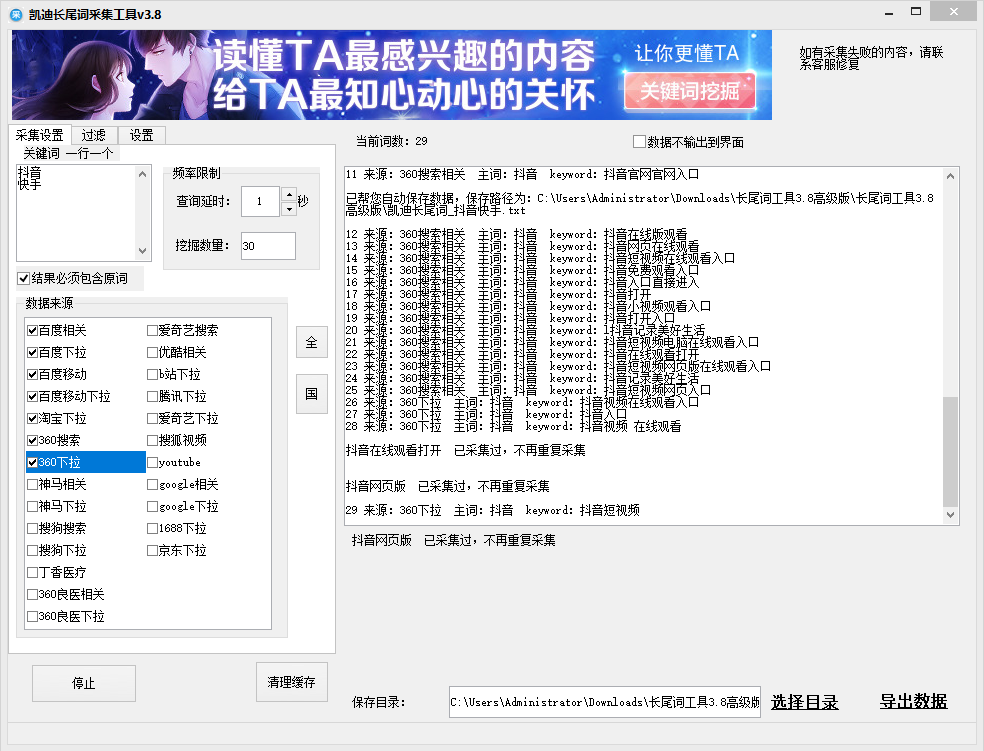Click the 挖掘数量 input field

268,246
